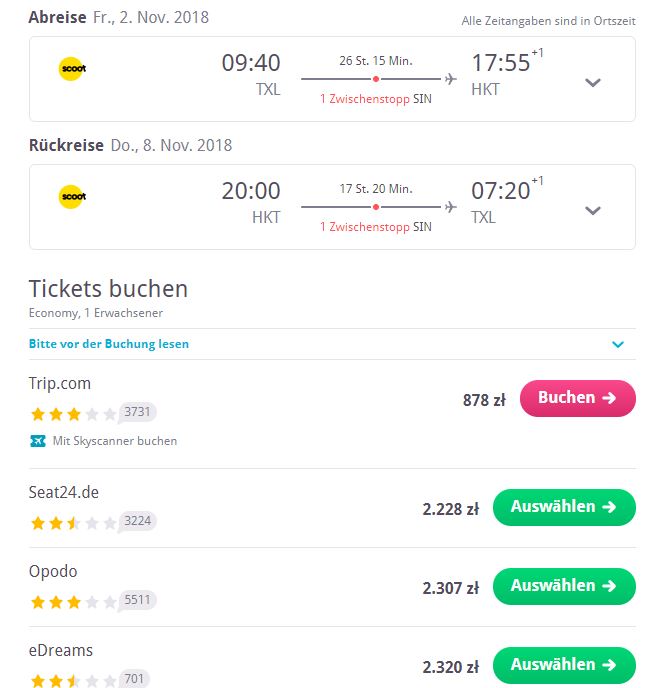Click the star rating for Trip.com

(x=73, y=414)
